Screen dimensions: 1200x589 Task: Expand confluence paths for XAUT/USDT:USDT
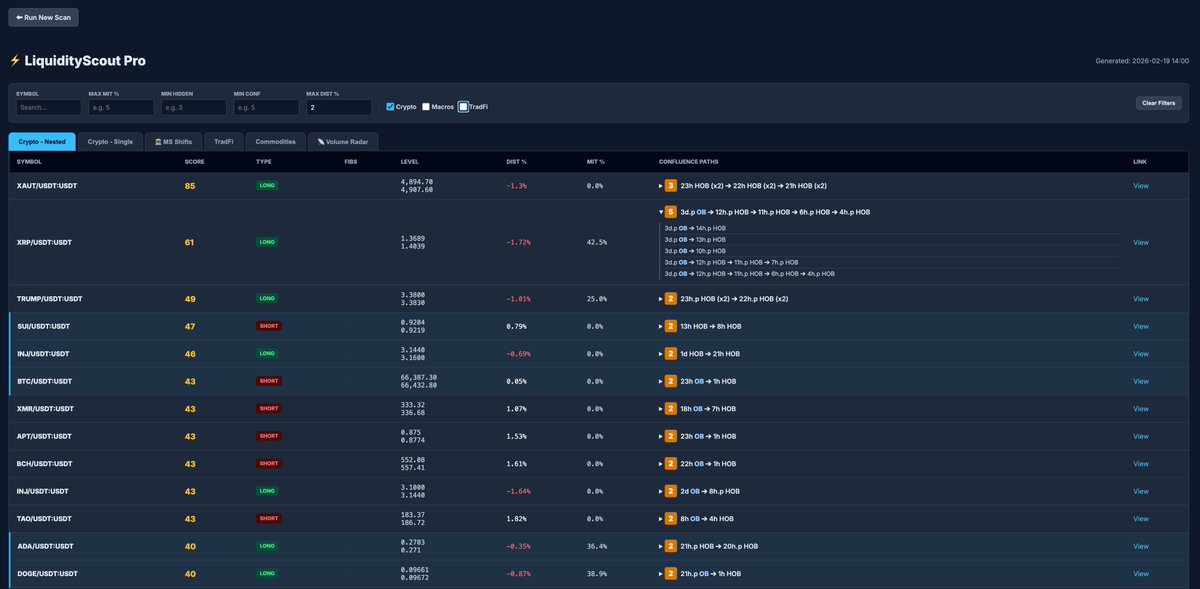coord(660,186)
